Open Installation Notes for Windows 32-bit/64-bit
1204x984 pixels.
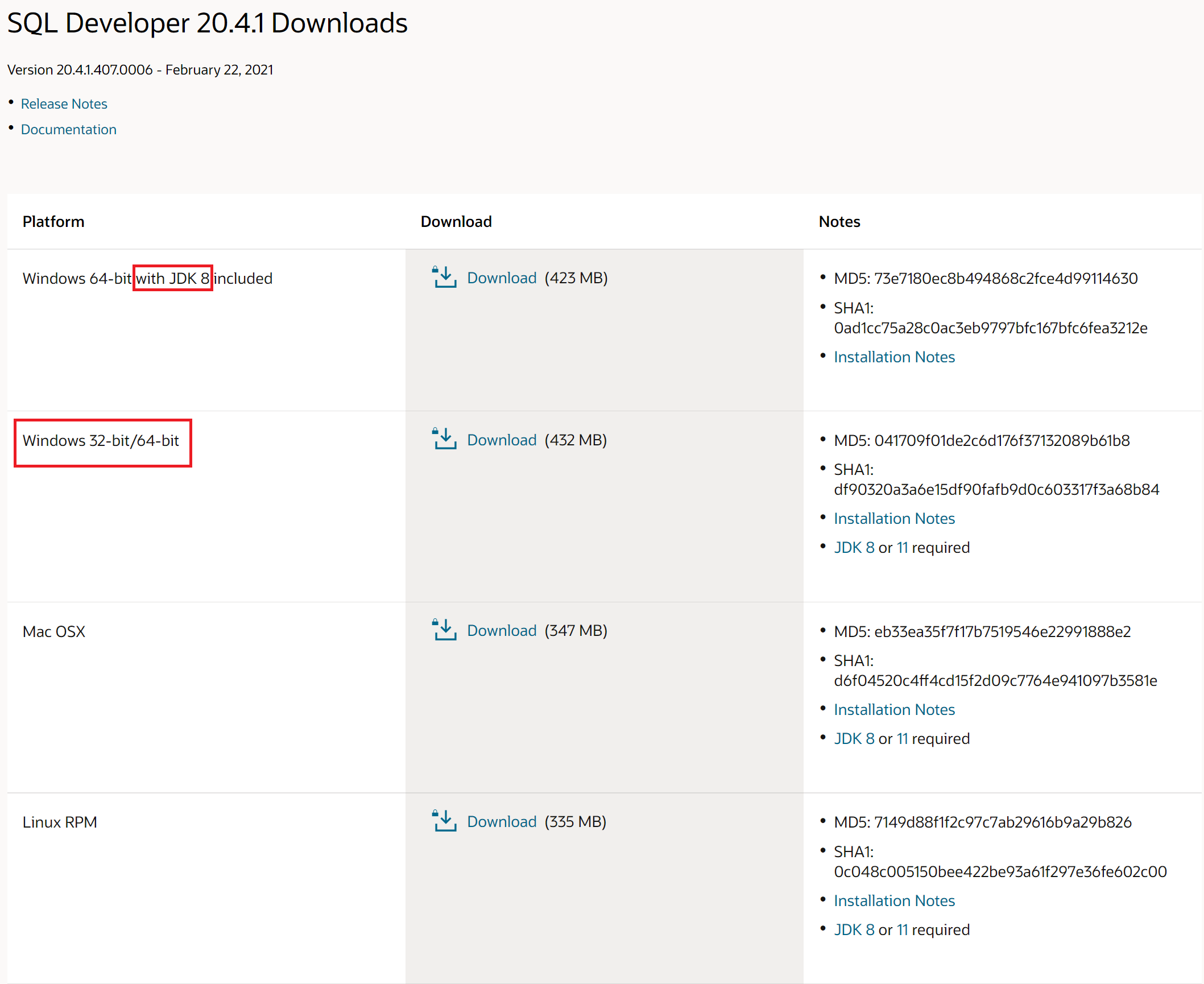pos(894,518)
